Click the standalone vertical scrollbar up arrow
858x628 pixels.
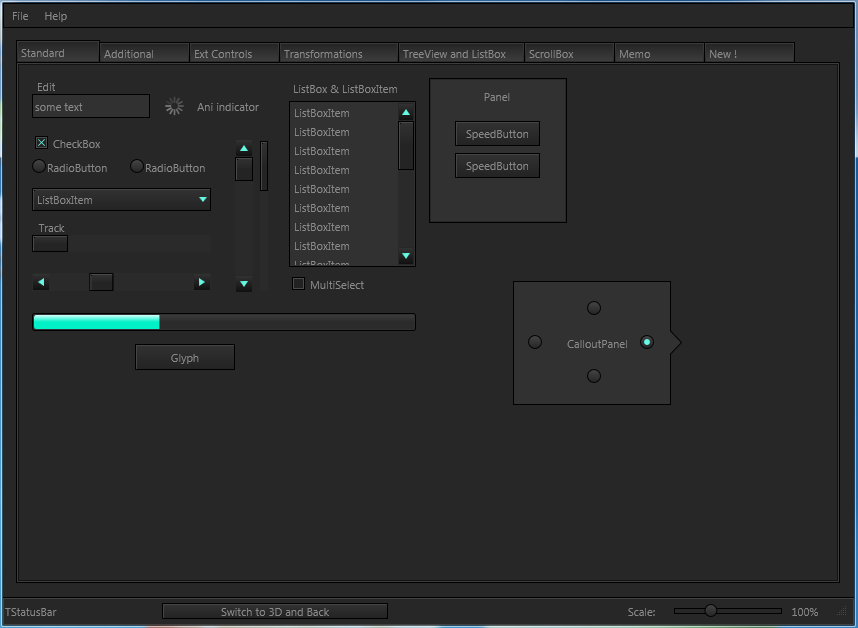point(244,148)
